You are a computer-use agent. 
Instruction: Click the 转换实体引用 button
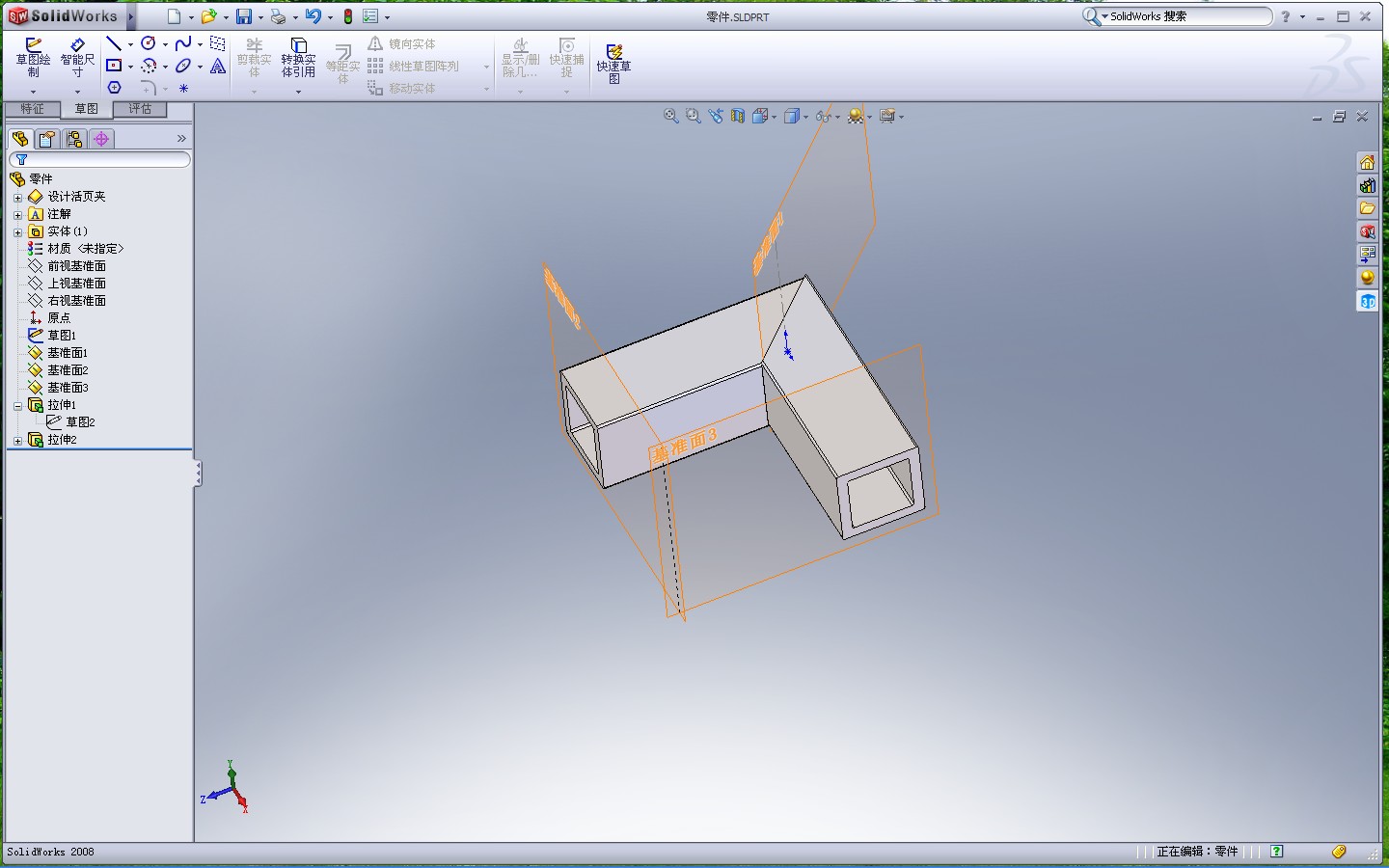click(298, 59)
